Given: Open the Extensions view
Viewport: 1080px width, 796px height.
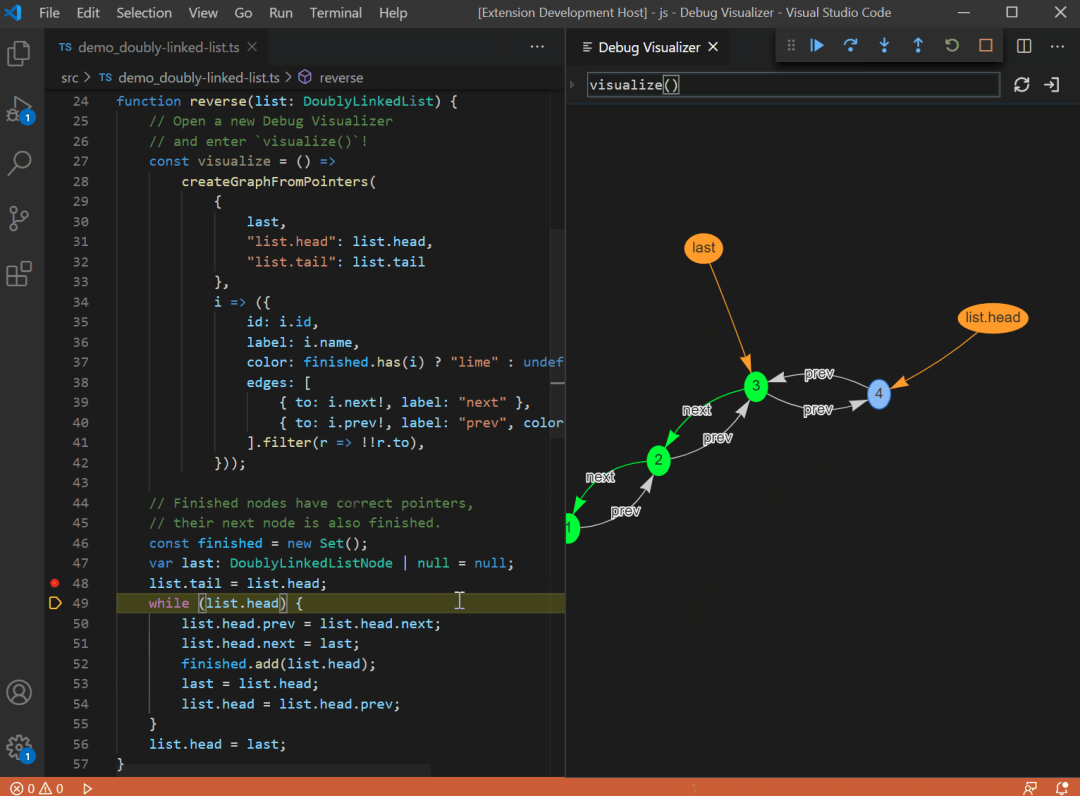Looking at the screenshot, I should click(x=19, y=273).
